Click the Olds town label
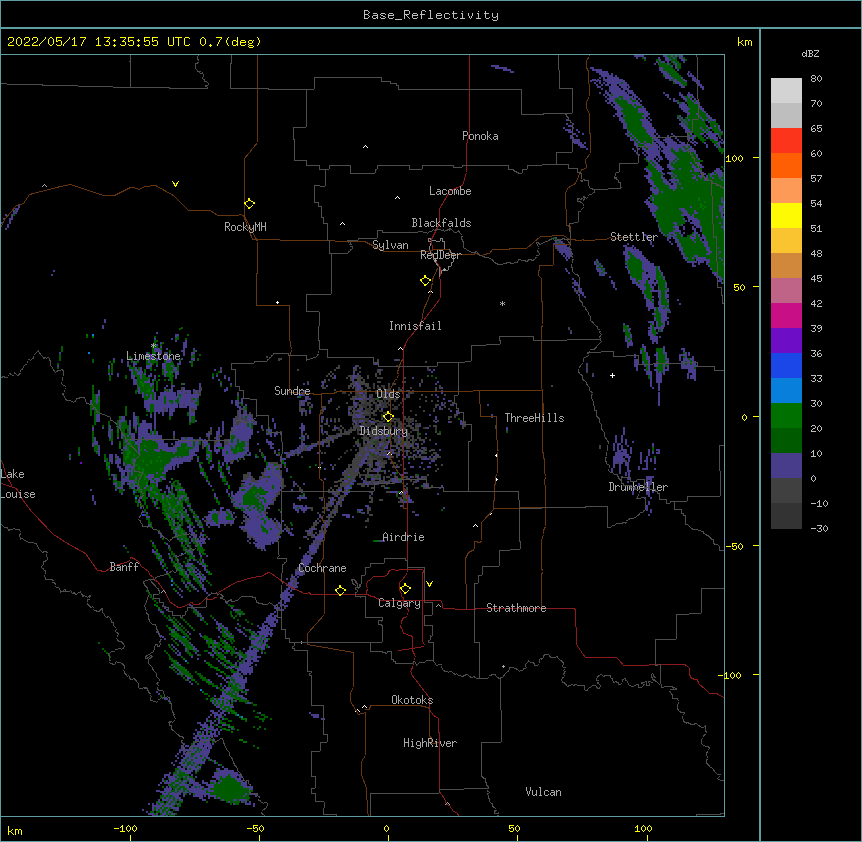This screenshot has height=842, width=862. [388, 394]
